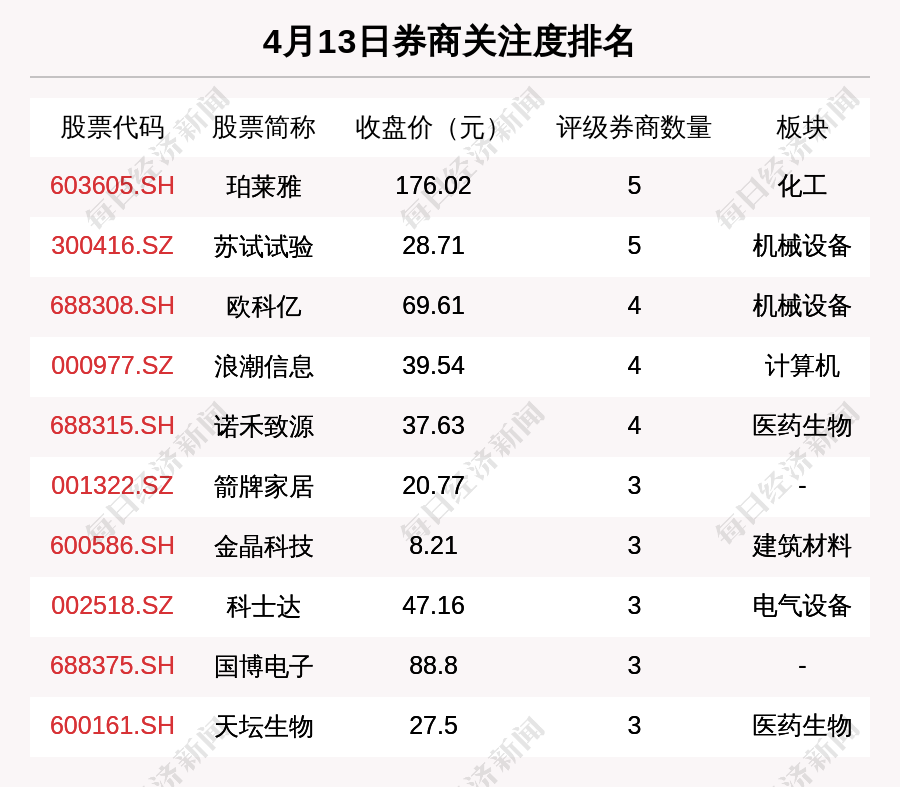Click broker count 3 in 箭牌家居 row

[x=634, y=486]
